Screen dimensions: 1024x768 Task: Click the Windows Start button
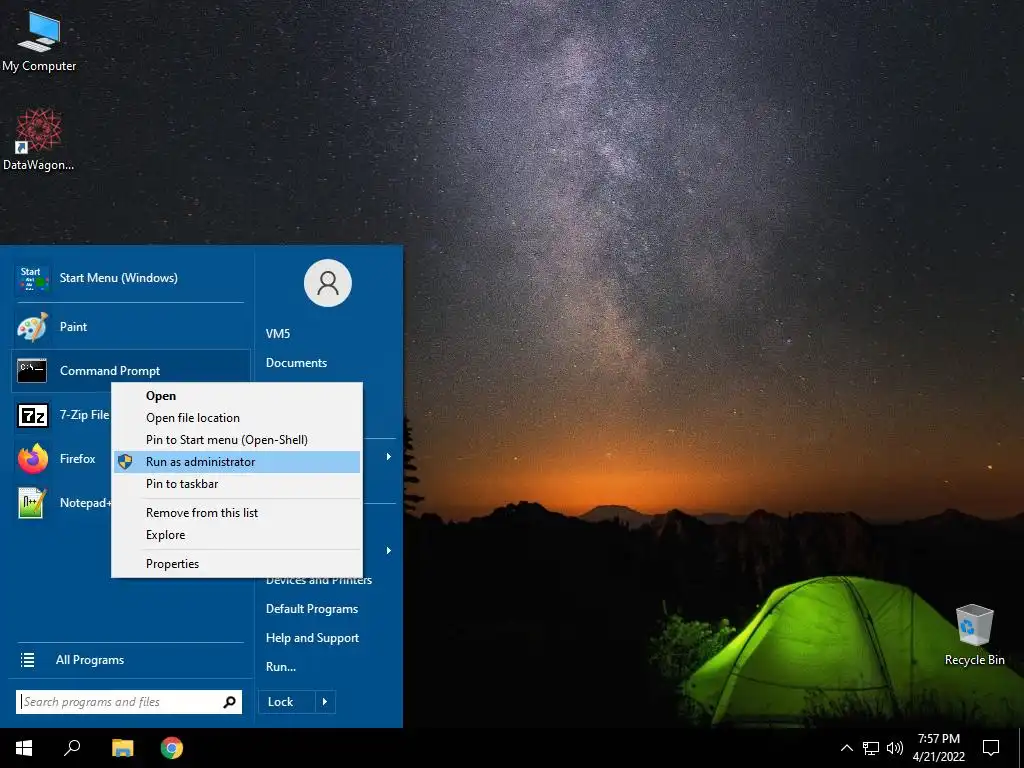(24, 748)
